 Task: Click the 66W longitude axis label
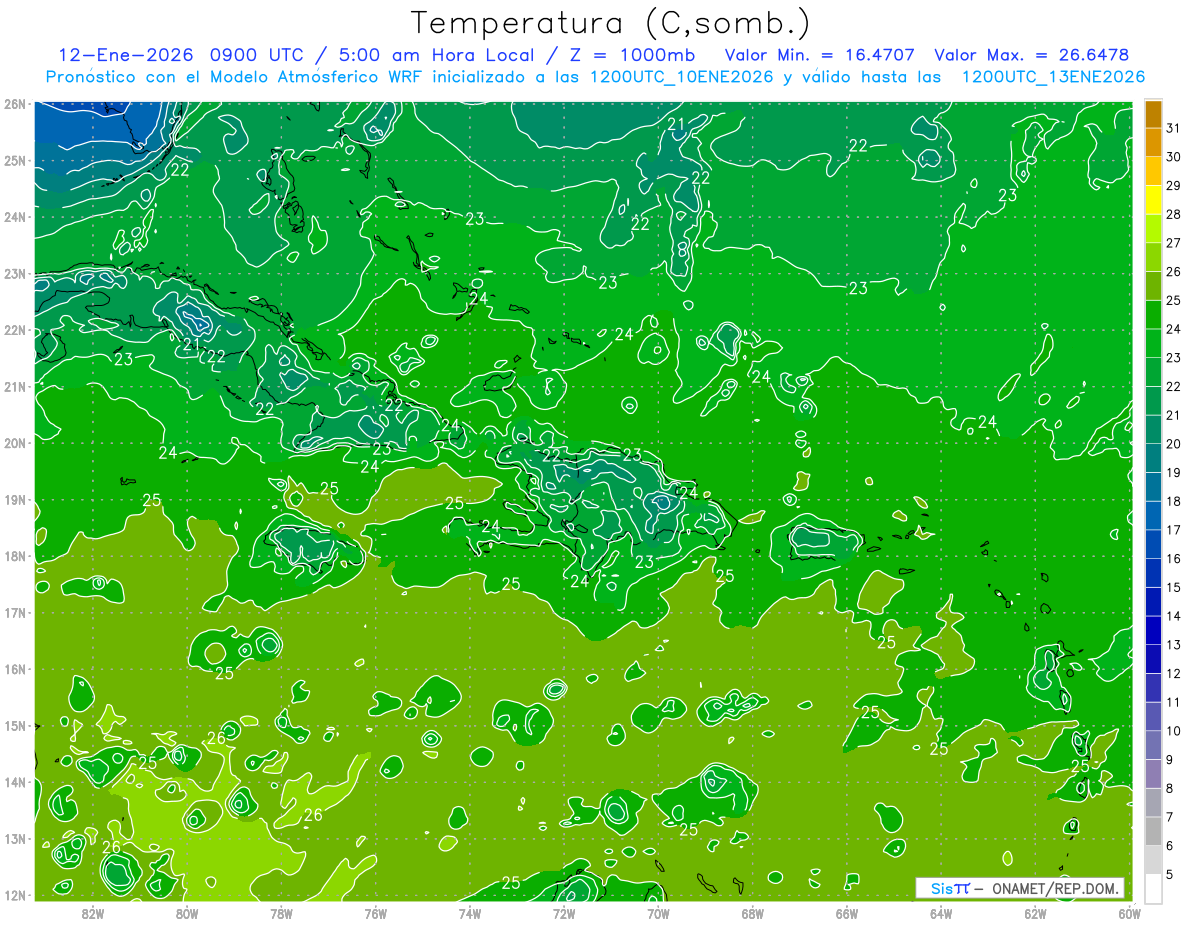(x=846, y=913)
